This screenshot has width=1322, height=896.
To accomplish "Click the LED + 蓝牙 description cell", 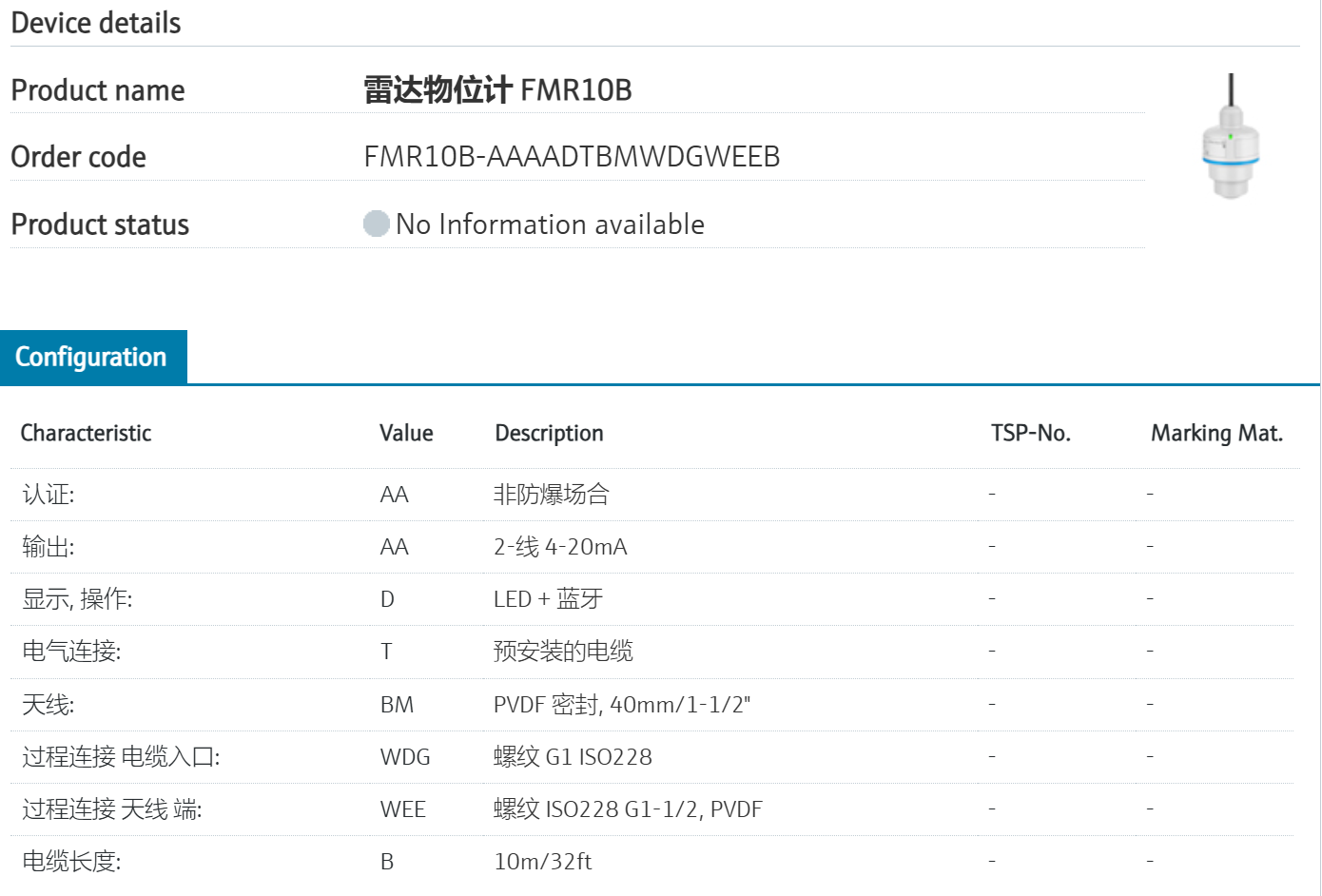I will point(548,599).
